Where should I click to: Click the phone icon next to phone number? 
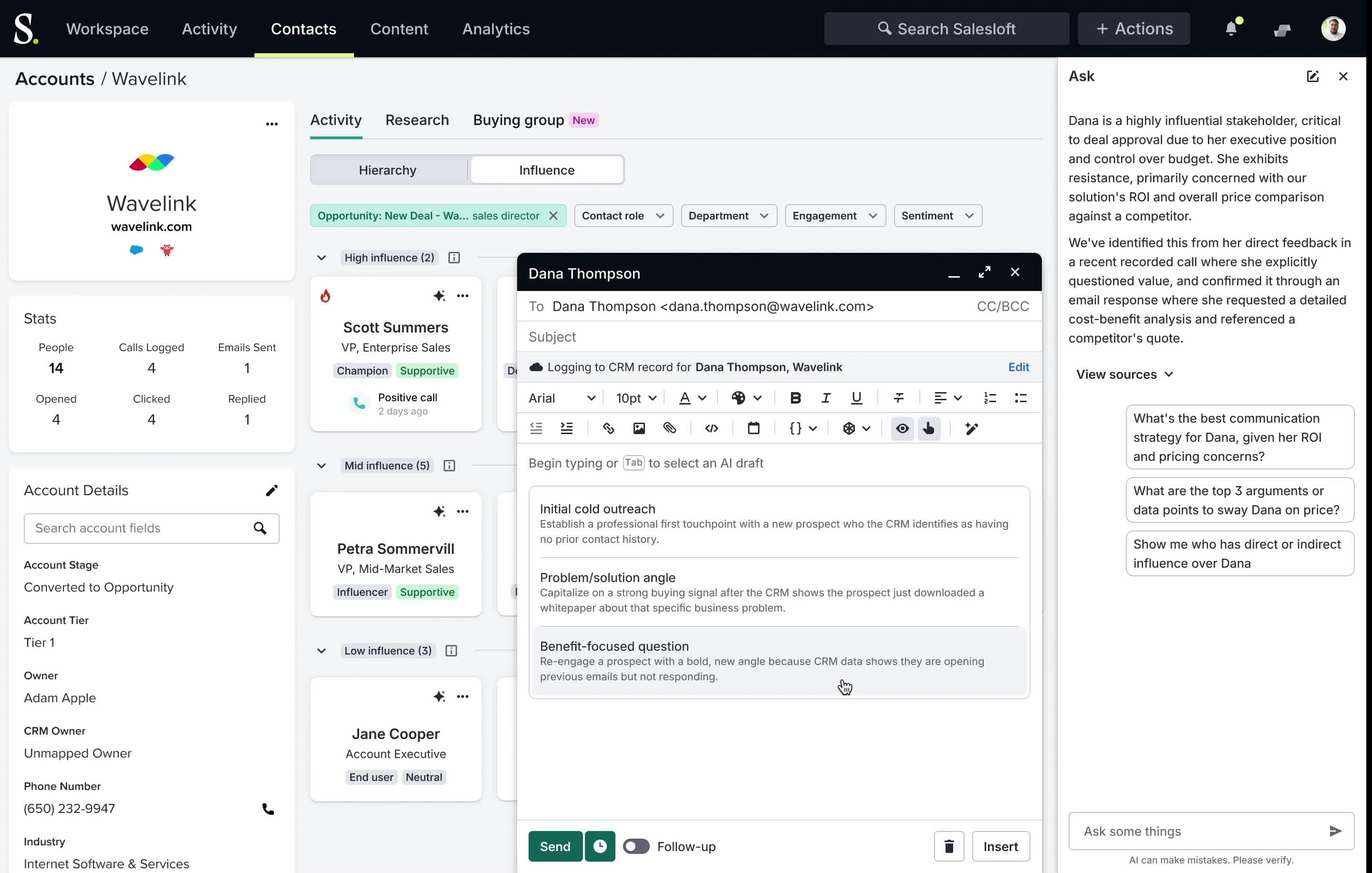[268, 809]
